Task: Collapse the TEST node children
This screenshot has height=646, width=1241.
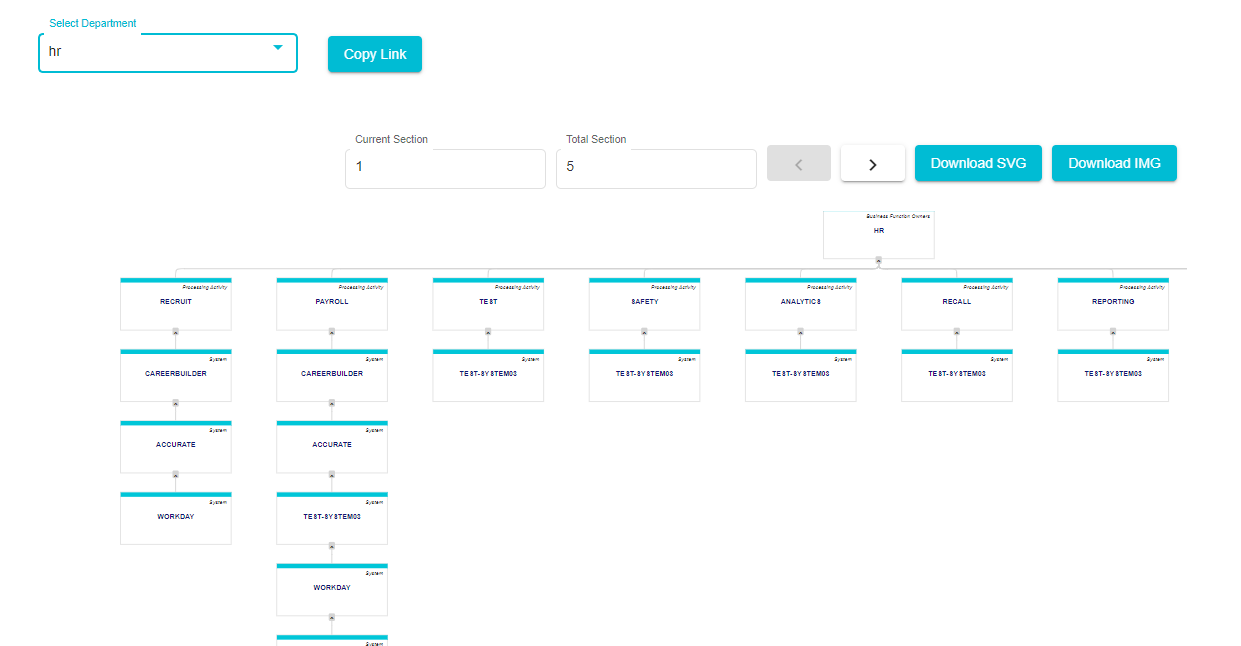Action: tap(488, 331)
